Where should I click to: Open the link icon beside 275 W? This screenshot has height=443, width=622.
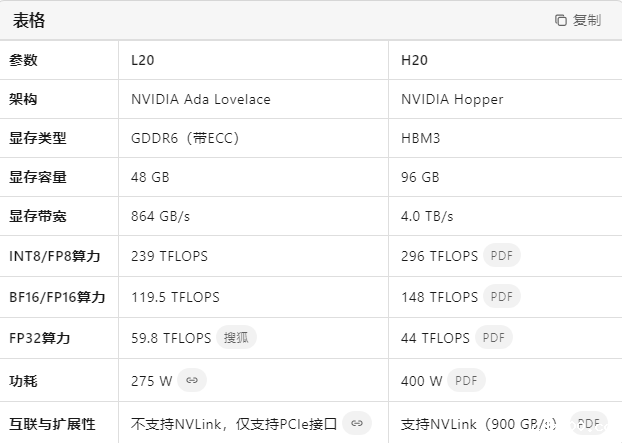coord(193,380)
